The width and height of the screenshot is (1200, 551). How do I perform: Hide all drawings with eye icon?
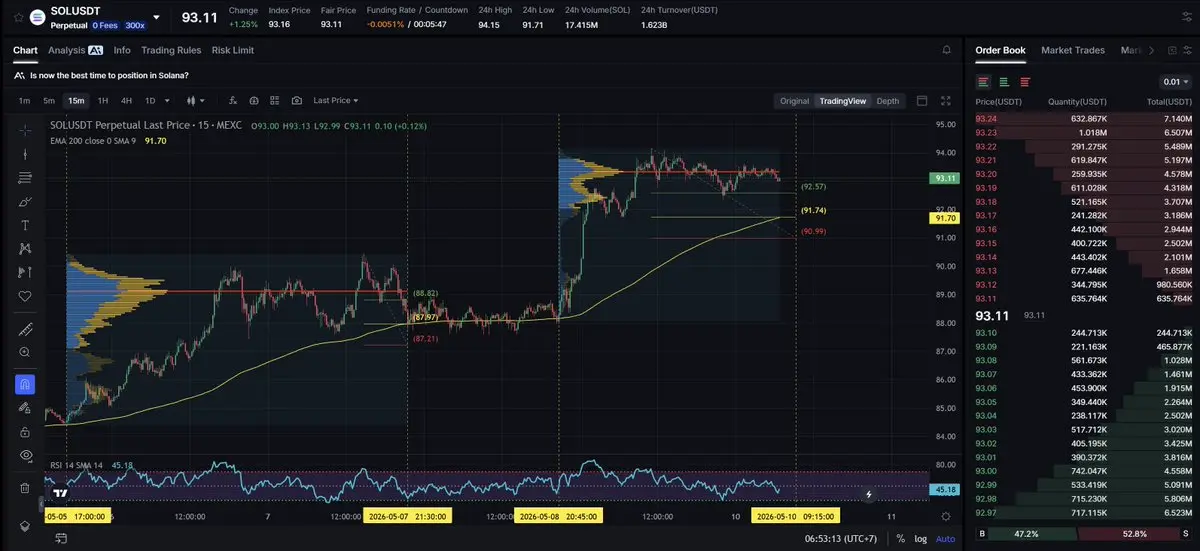pyautogui.click(x=25, y=455)
